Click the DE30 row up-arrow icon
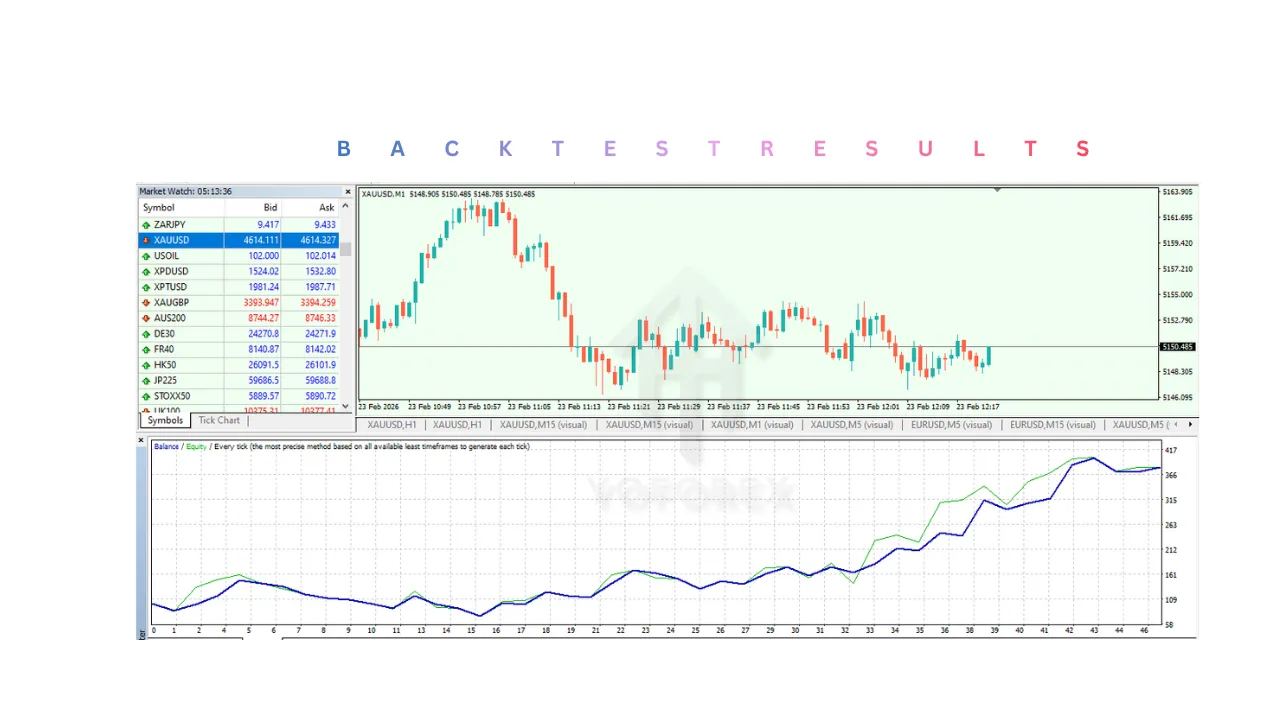1280x720 pixels. point(146,334)
